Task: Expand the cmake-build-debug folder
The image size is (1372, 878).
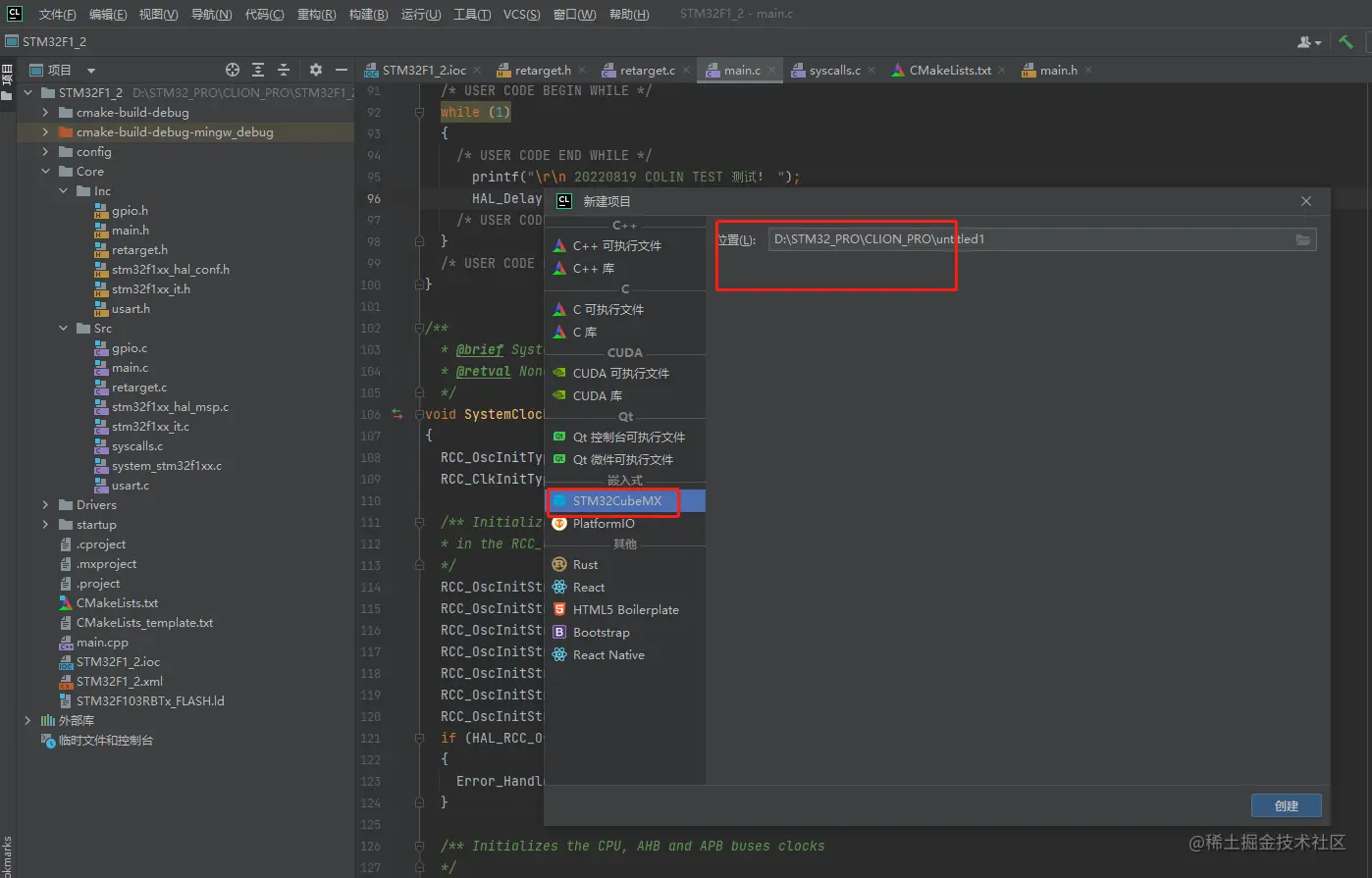Action: pos(45,113)
